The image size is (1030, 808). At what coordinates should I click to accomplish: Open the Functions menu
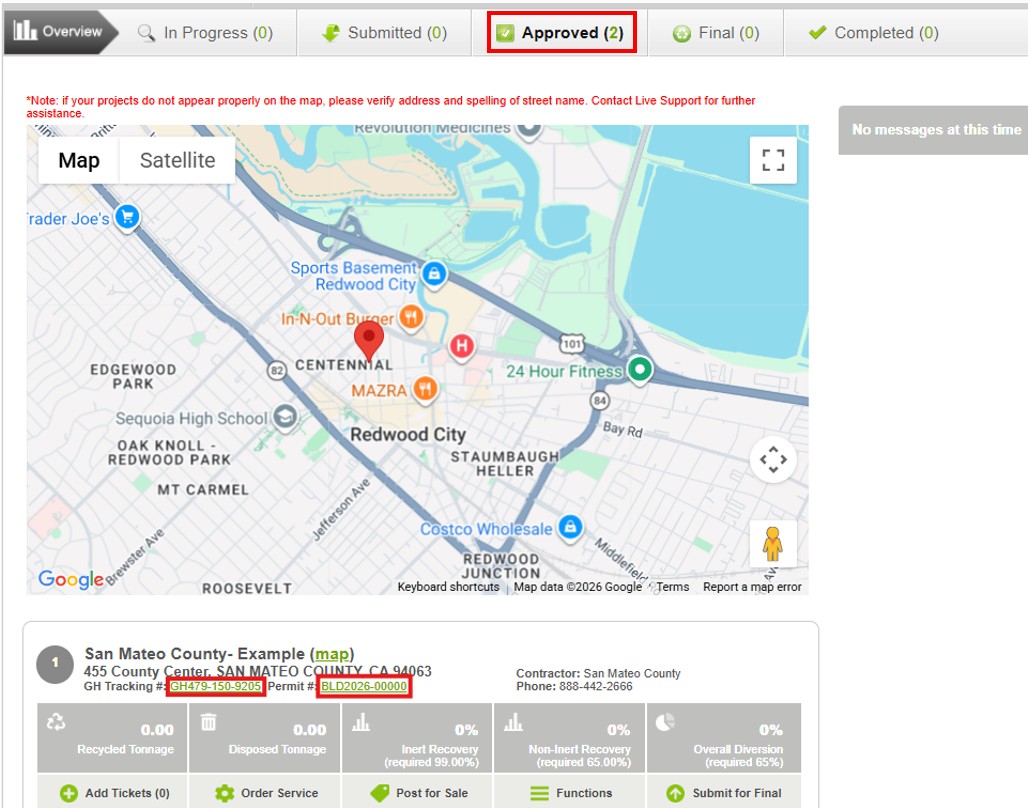tap(571, 793)
